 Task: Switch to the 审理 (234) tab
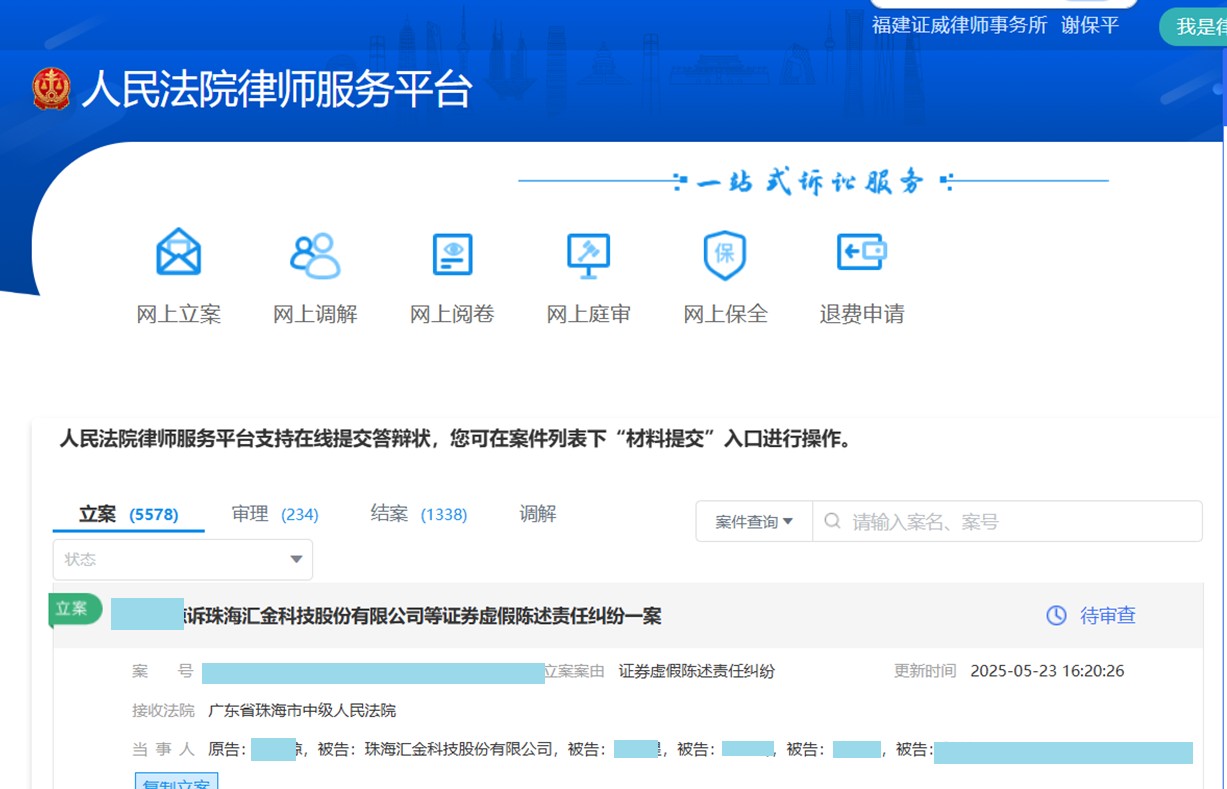pos(275,514)
